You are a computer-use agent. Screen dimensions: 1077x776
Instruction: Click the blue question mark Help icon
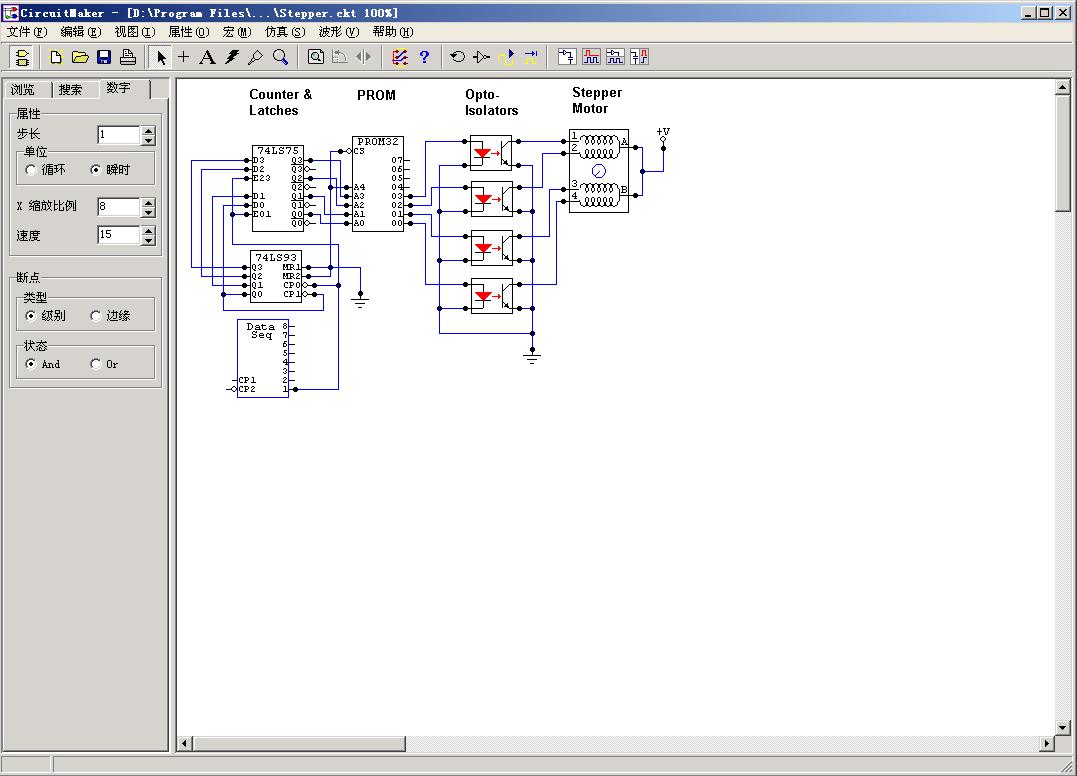coord(424,57)
